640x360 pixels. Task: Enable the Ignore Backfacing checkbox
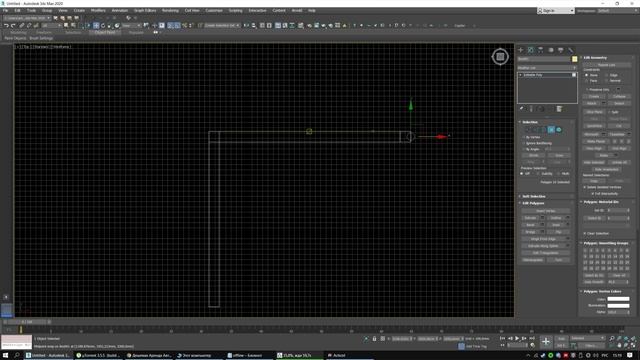[524, 143]
